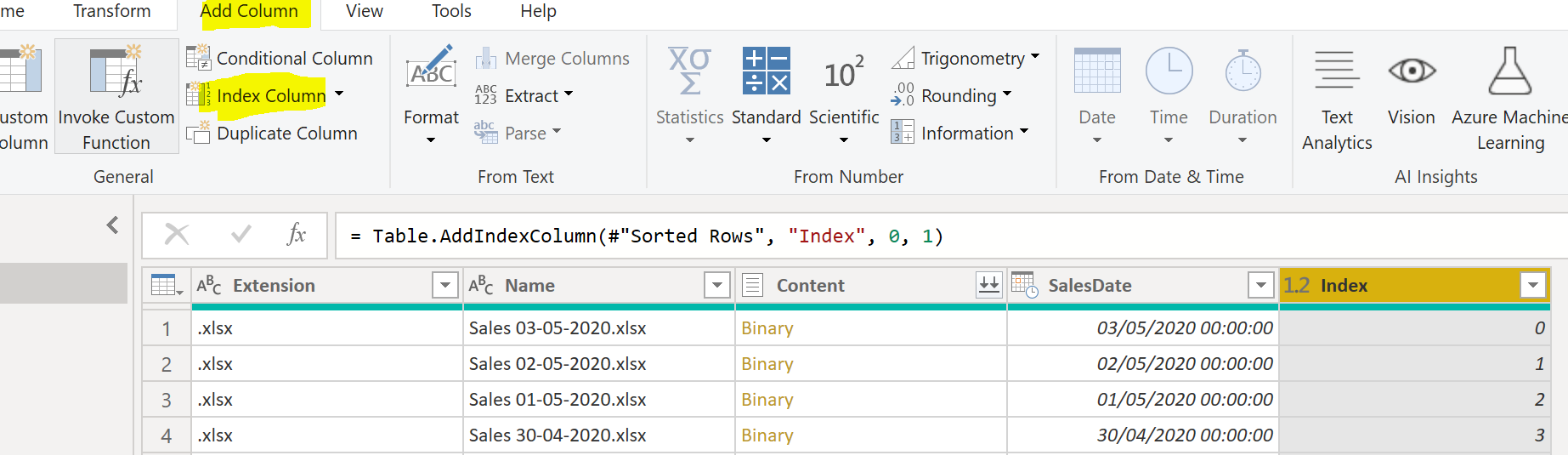Open Azure Machine Learning flask icon

click(1509, 71)
